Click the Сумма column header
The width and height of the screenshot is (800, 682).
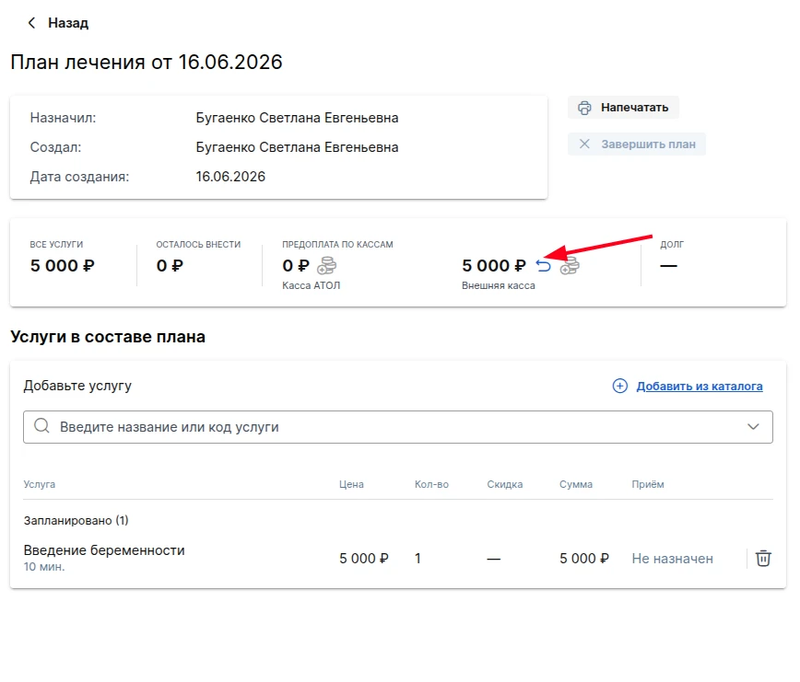tap(576, 484)
